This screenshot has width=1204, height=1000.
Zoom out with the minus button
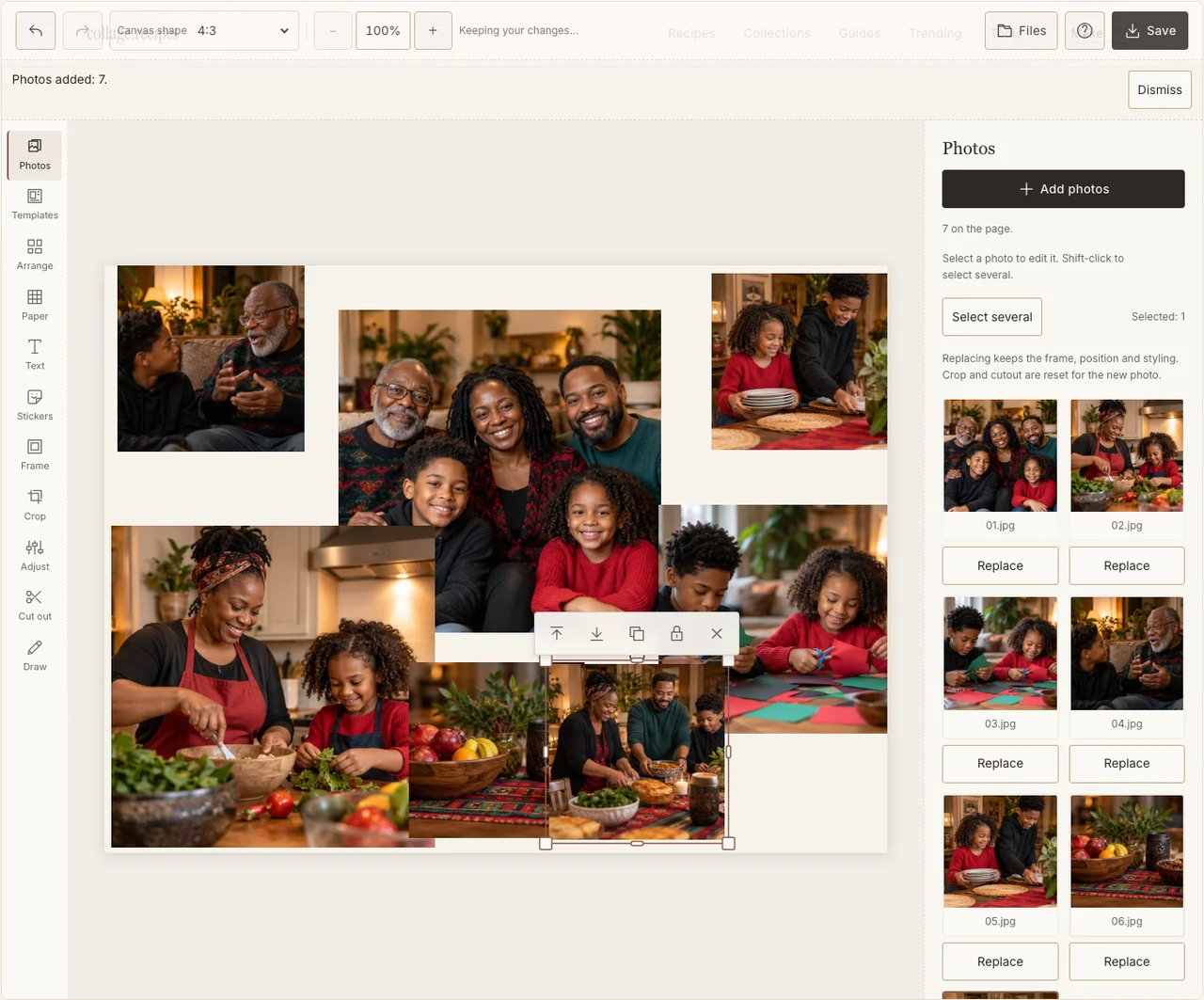click(332, 31)
